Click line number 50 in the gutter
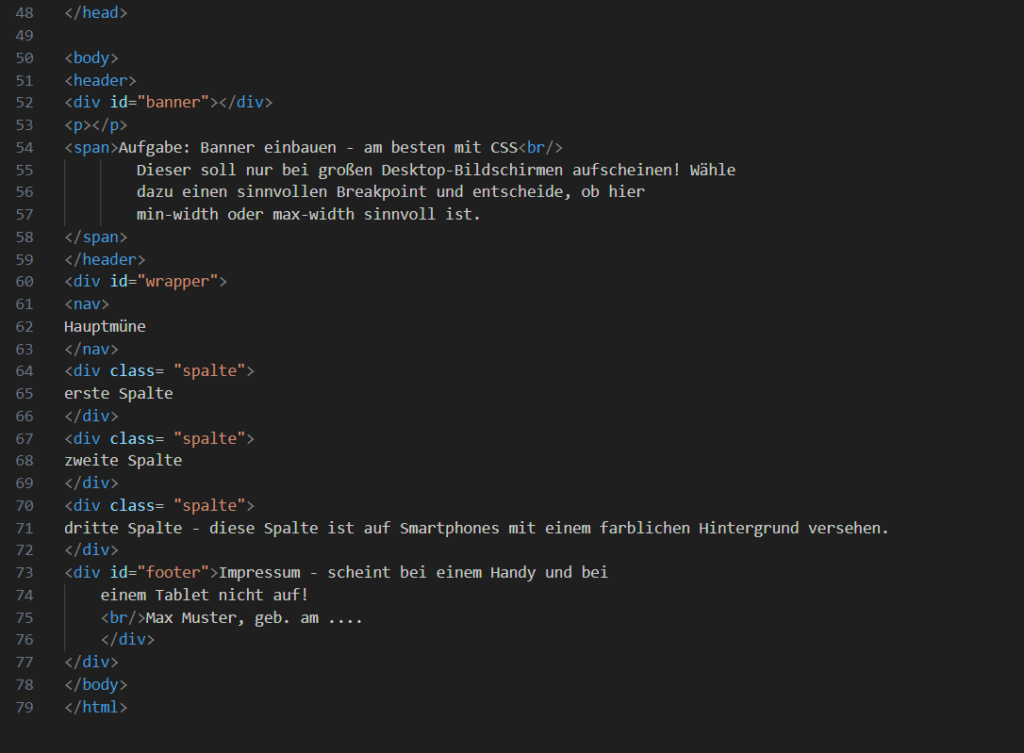The image size is (1024, 753). [x=24, y=58]
